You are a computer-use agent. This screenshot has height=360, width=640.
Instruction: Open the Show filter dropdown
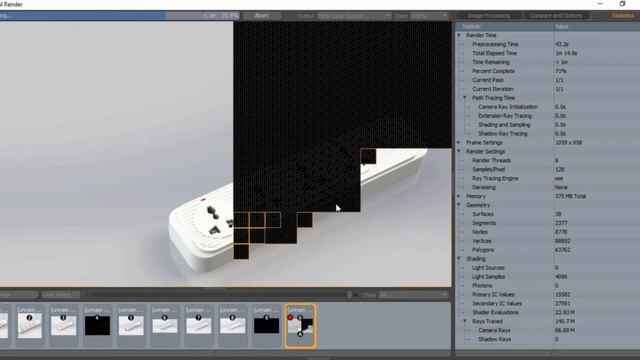(413, 295)
